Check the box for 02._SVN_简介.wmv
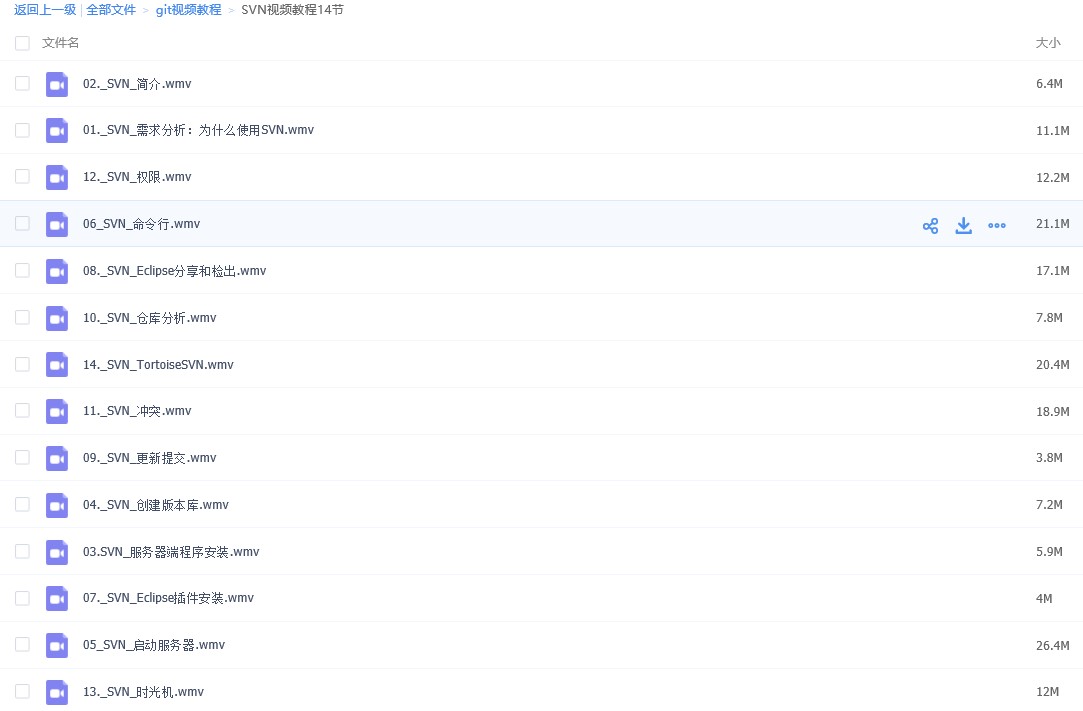The height and width of the screenshot is (711, 1083). point(22,83)
